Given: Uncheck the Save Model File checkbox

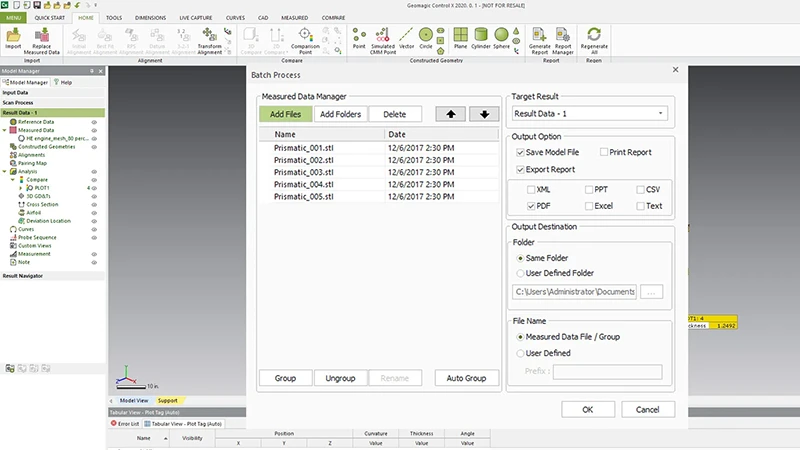Looking at the screenshot, I should click(x=521, y=152).
